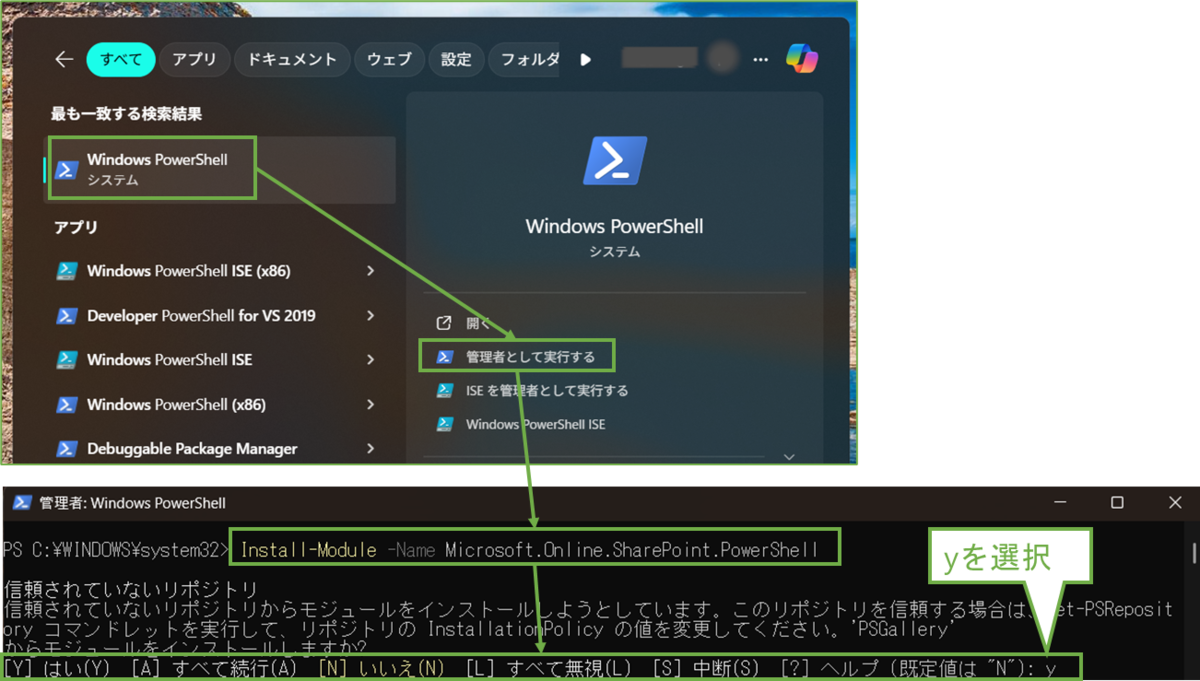Expand Windows PowerShell ISE (x86) chevron
1200x681 pixels.
tap(370, 271)
